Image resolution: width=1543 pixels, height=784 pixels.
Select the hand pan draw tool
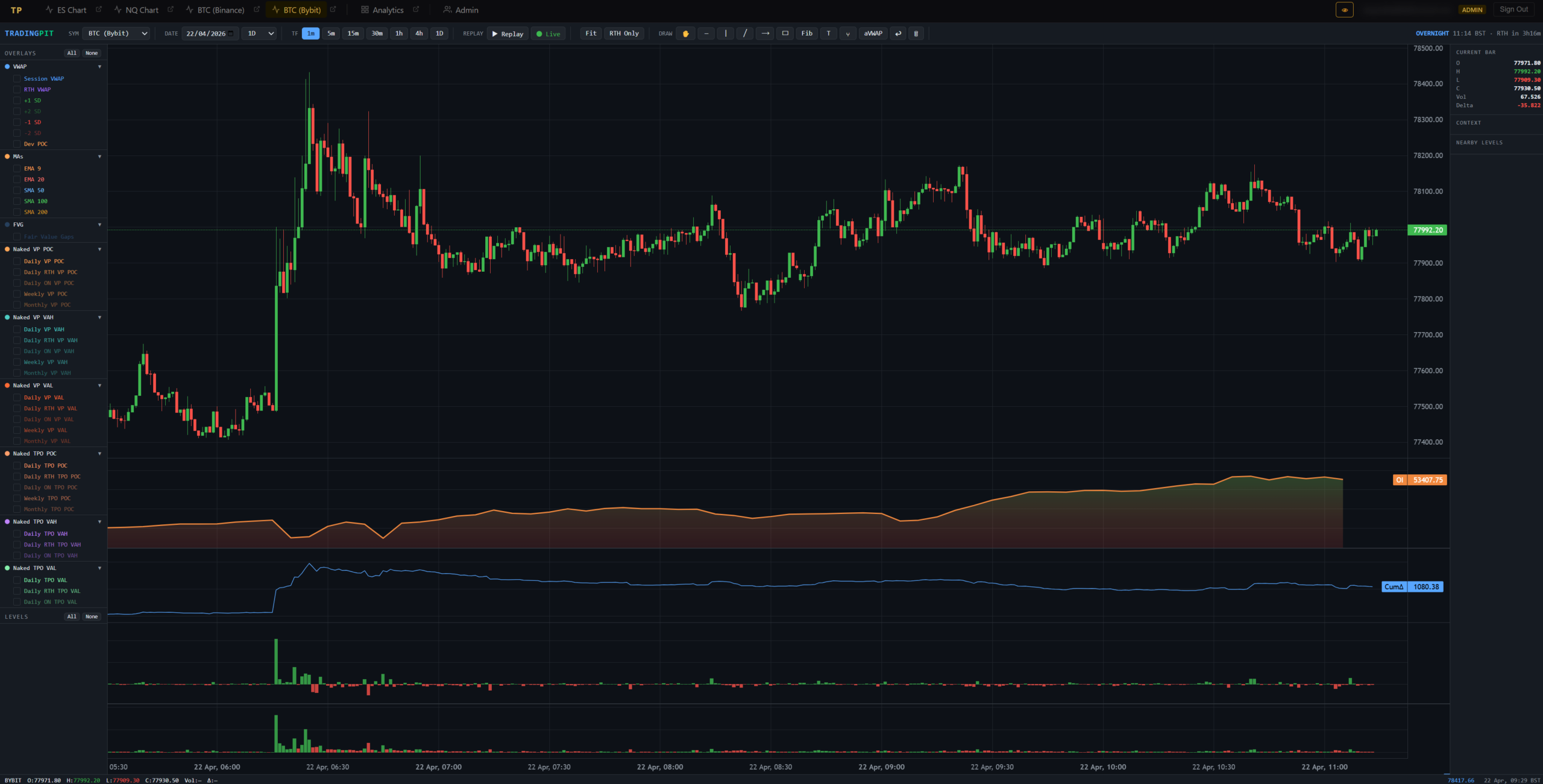685,34
